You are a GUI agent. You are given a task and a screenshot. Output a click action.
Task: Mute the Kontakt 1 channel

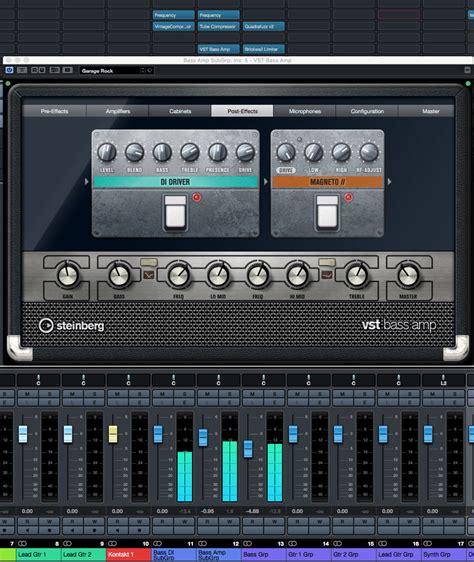coord(117,394)
